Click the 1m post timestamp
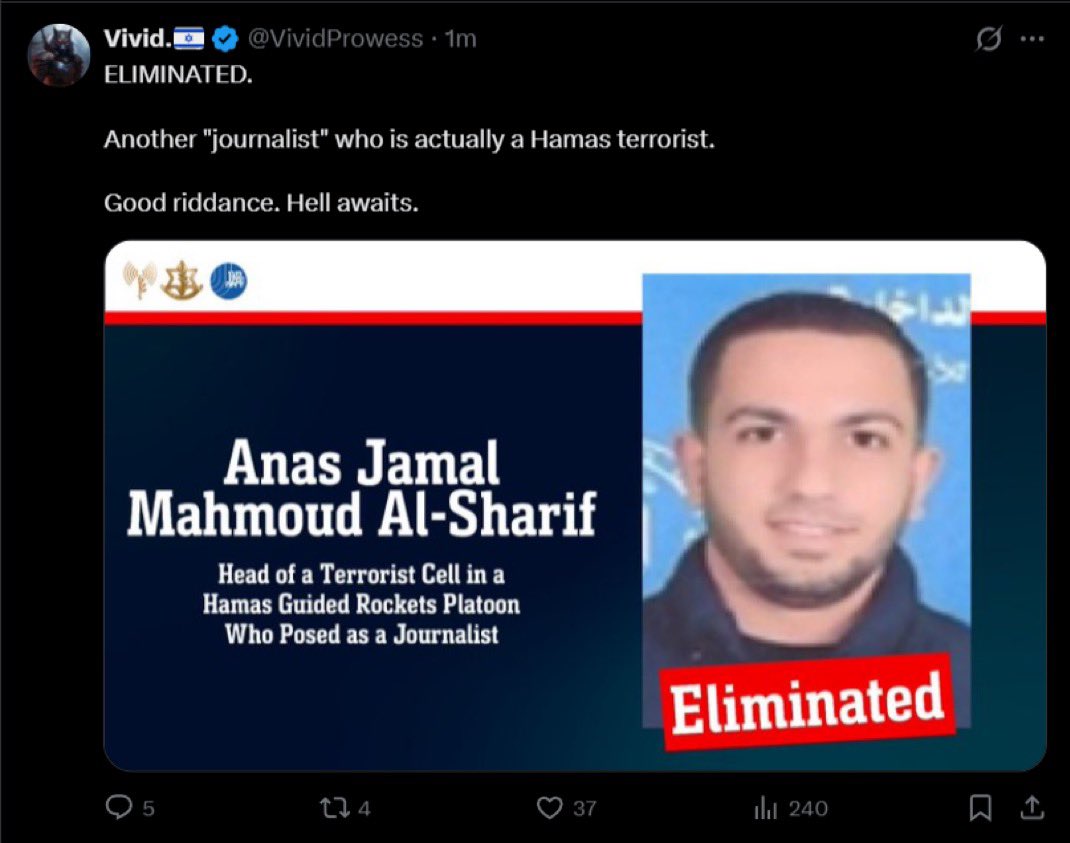 (x=461, y=39)
